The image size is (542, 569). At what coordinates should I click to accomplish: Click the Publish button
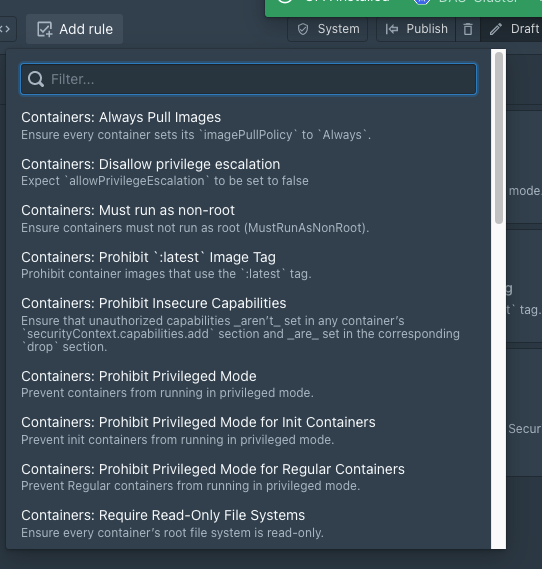[416, 29]
